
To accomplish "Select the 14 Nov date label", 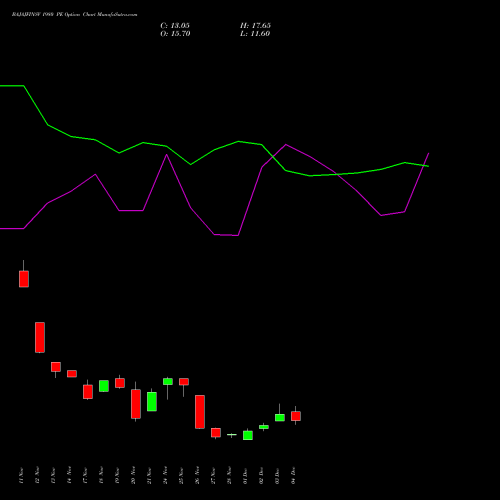I will [69, 476].
